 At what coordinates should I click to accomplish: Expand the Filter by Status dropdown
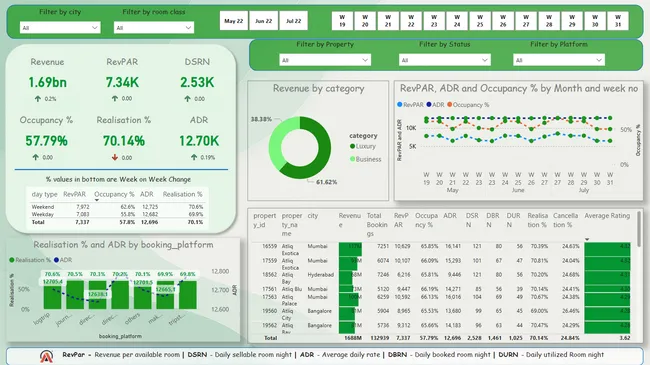pyautogui.click(x=444, y=60)
